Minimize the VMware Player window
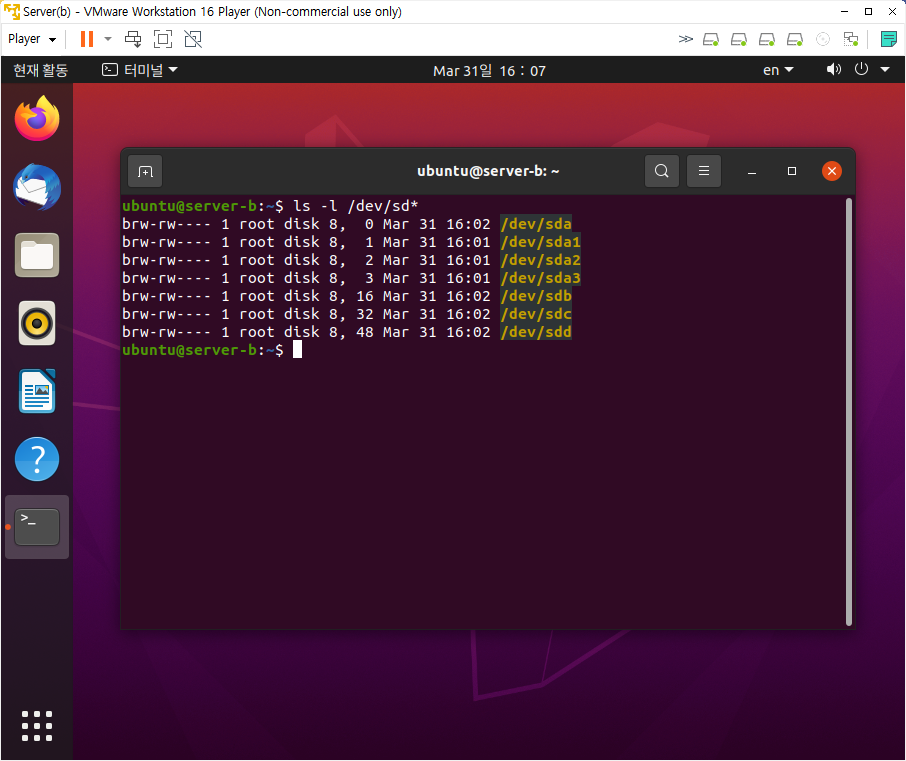The image size is (906, 761). click(844, 12)
